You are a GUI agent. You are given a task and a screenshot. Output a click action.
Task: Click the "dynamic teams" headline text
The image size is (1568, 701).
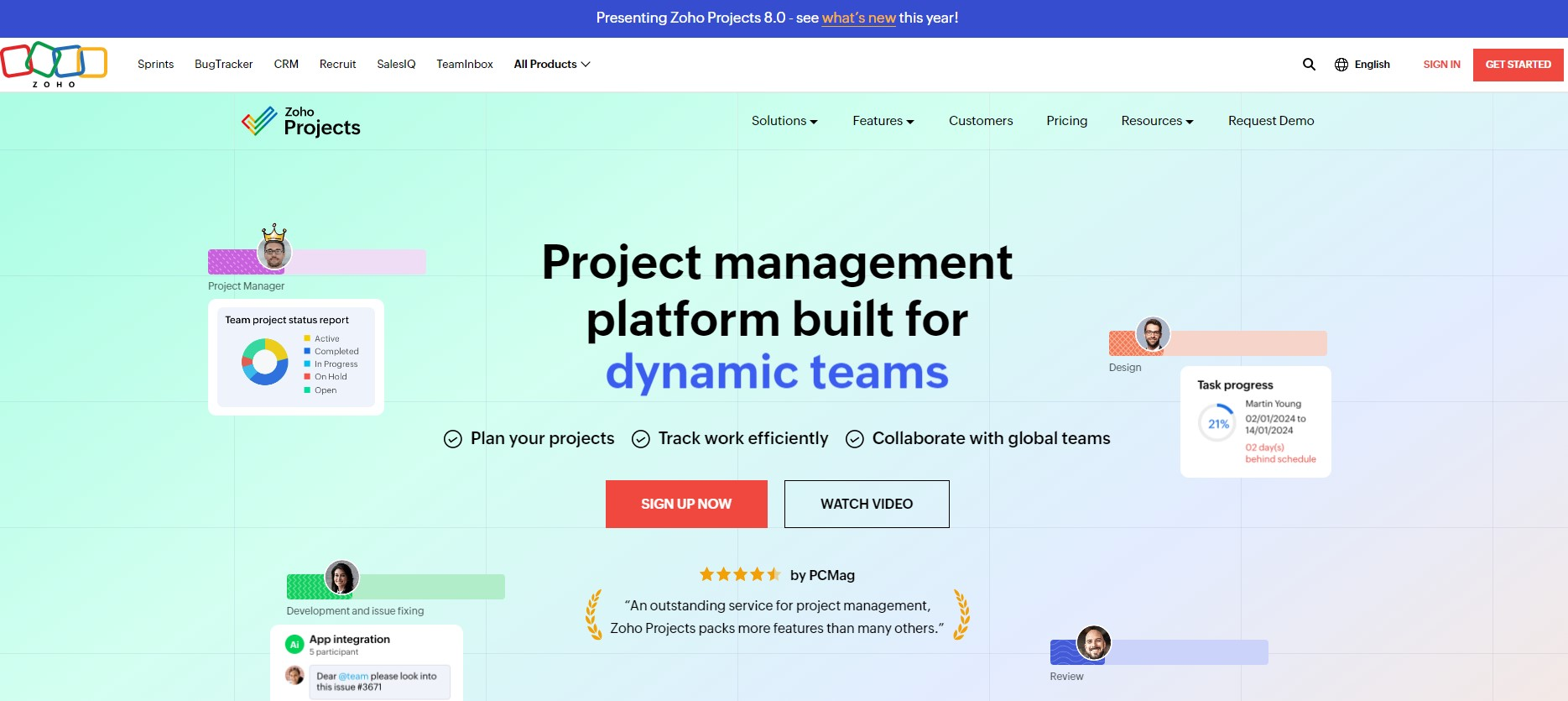pos(777,372)
